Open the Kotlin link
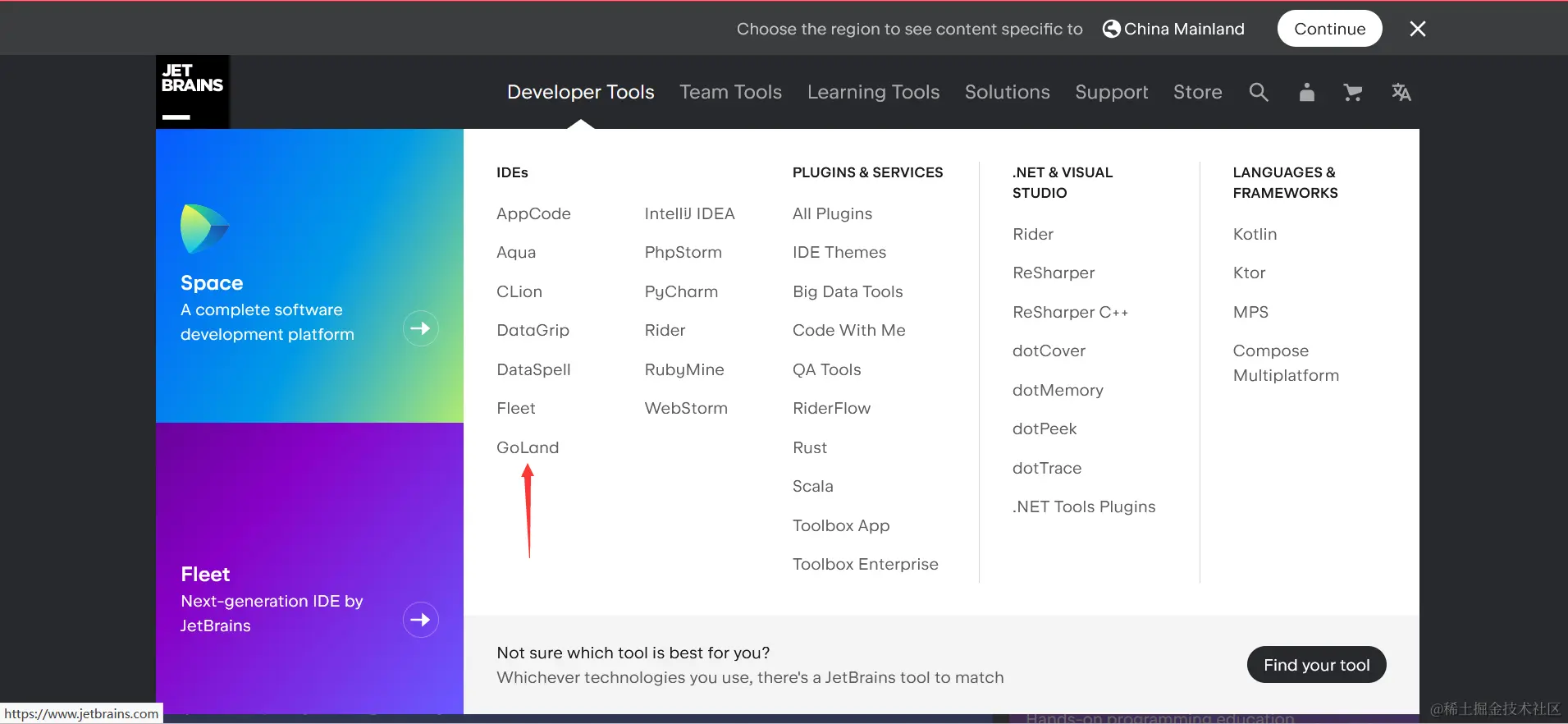Viewport: 1568px width, 724px height. pyautogui.click(x=1255, y=234)
